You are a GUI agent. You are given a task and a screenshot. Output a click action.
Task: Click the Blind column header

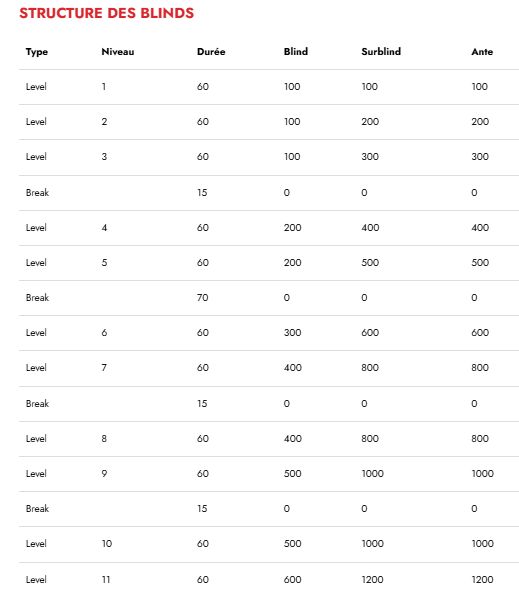point(296,52)
